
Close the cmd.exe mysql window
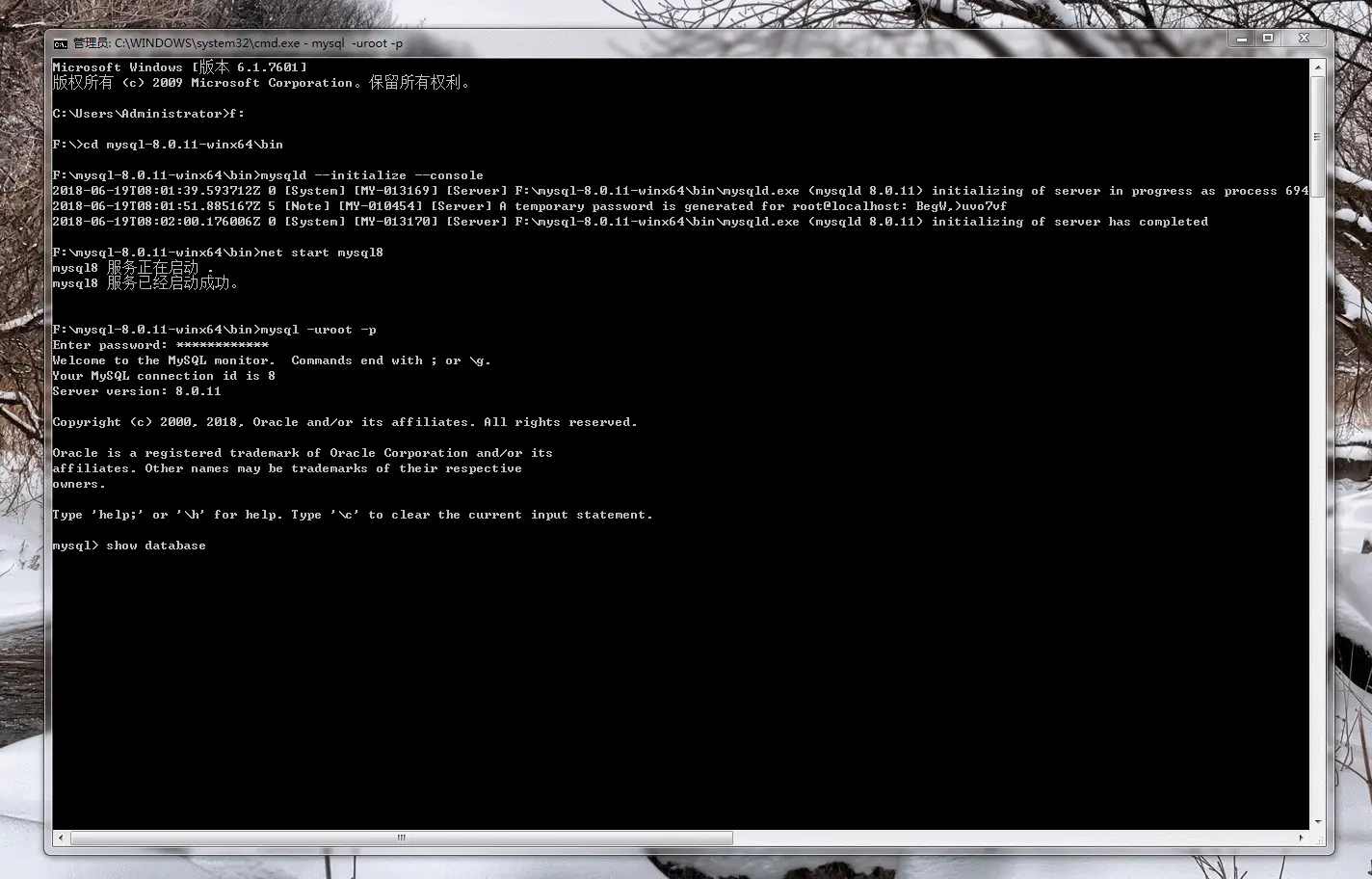(1304, 39)
